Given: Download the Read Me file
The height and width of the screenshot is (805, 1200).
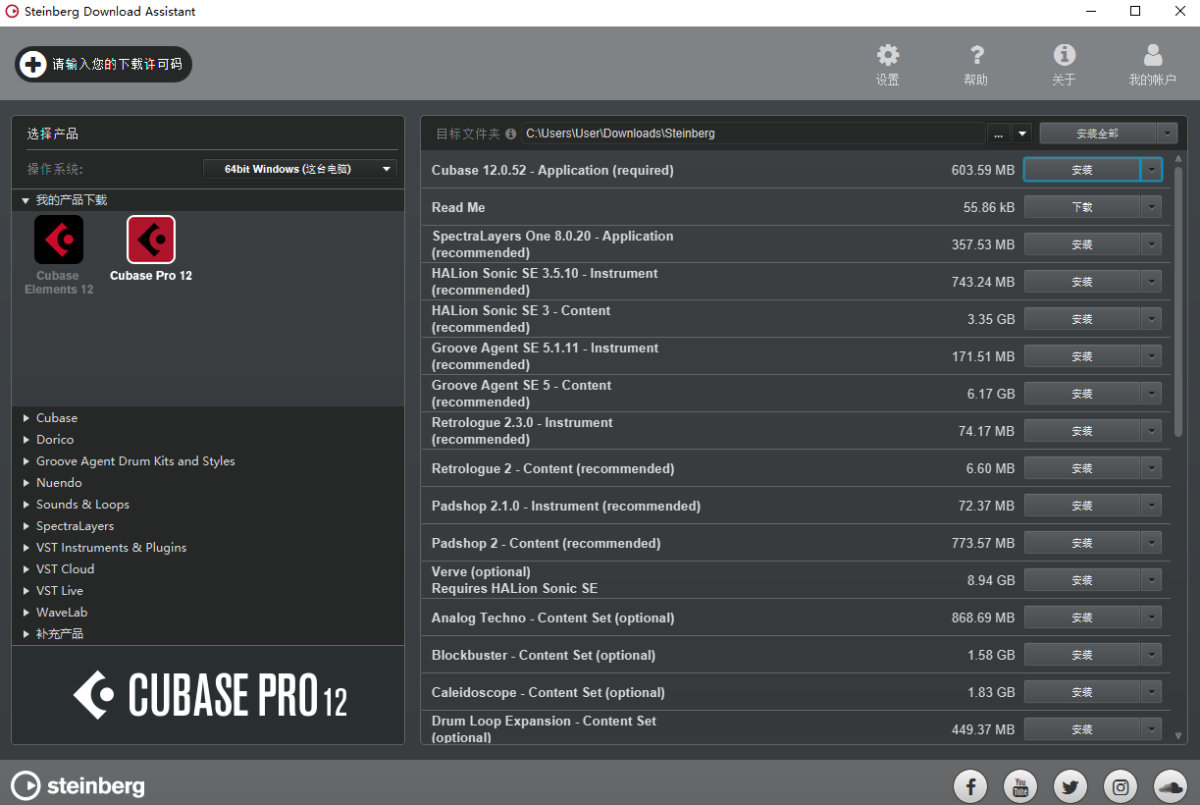Looking at the screenshot, I should pos(1081,207).
